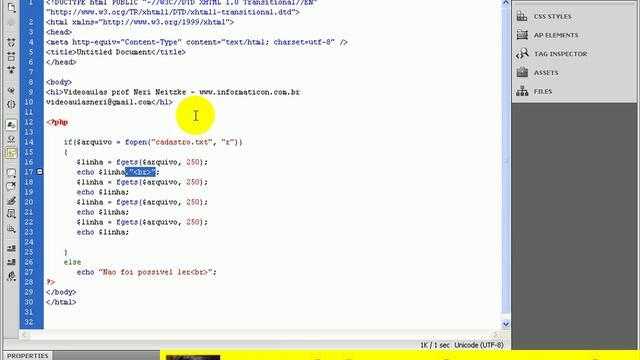Click line number 30 in the gutter
The height and width of the screenshot is (360, 640).
click(x=29, y=302)
